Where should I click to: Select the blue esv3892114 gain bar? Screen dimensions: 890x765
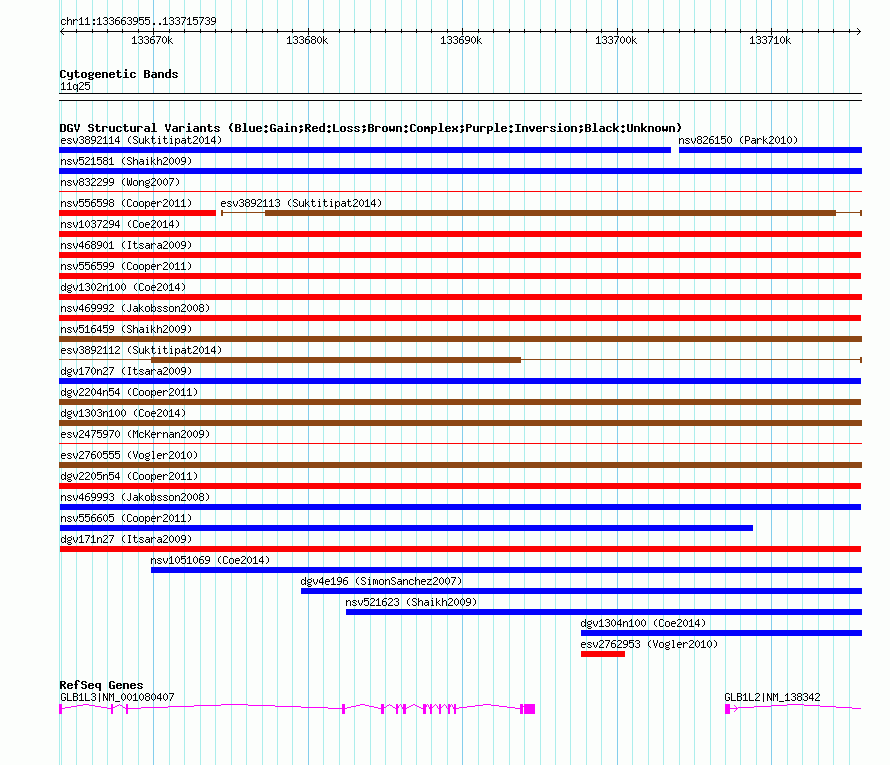(365, 150)
